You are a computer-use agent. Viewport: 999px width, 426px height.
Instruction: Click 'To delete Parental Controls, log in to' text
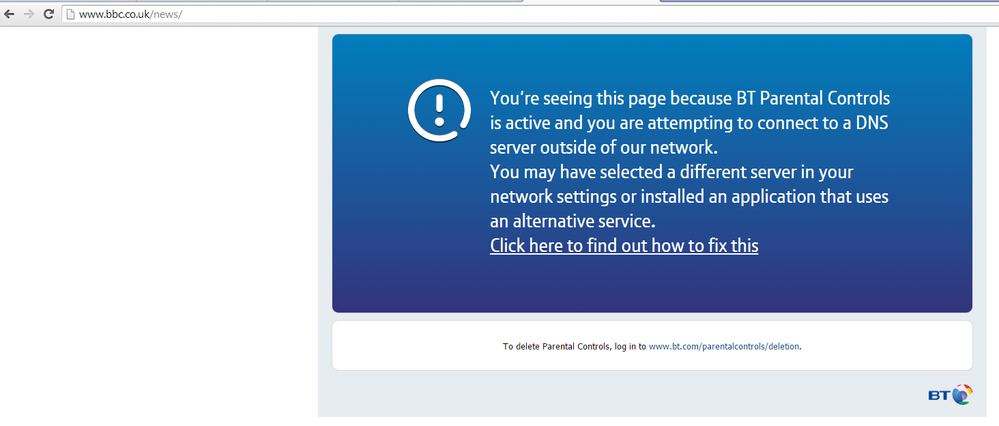(x=574, y=347)
